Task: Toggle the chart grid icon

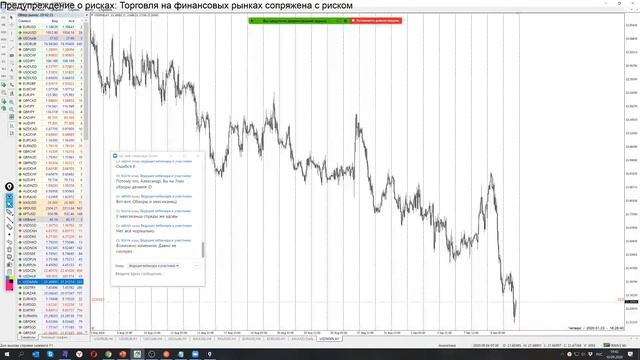Action: click(x=11, y=117)
